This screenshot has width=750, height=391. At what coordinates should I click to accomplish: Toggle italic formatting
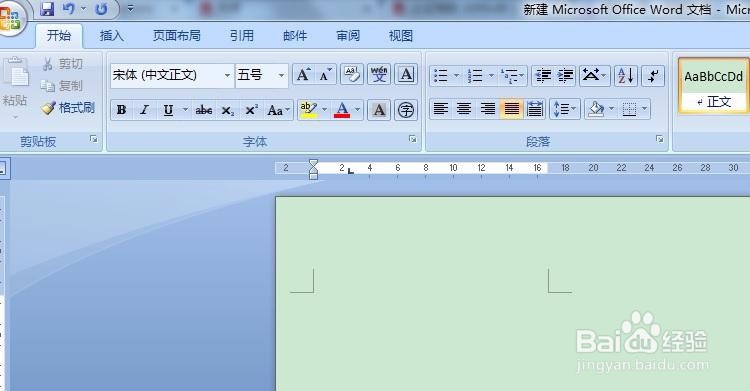(144, 110)
